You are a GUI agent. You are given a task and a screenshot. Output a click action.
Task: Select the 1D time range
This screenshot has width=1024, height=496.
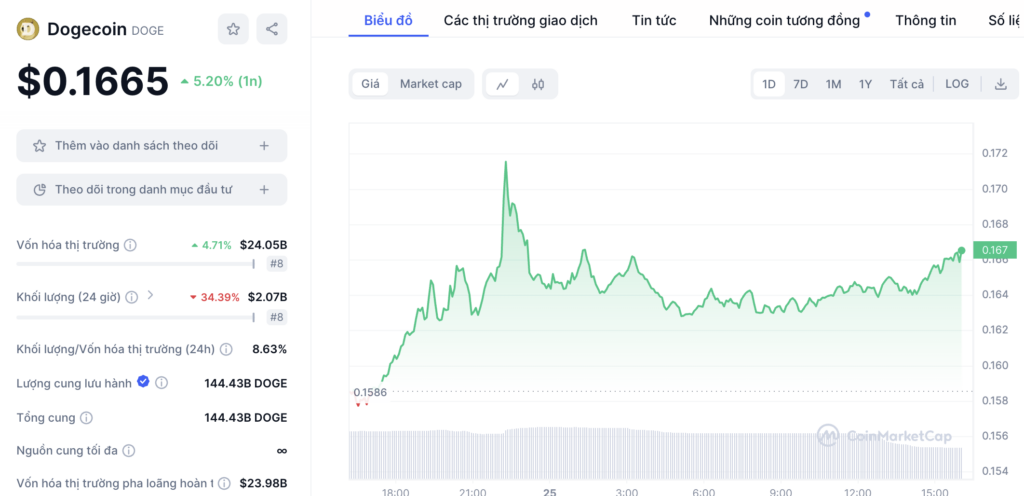(x=769, y=84)
